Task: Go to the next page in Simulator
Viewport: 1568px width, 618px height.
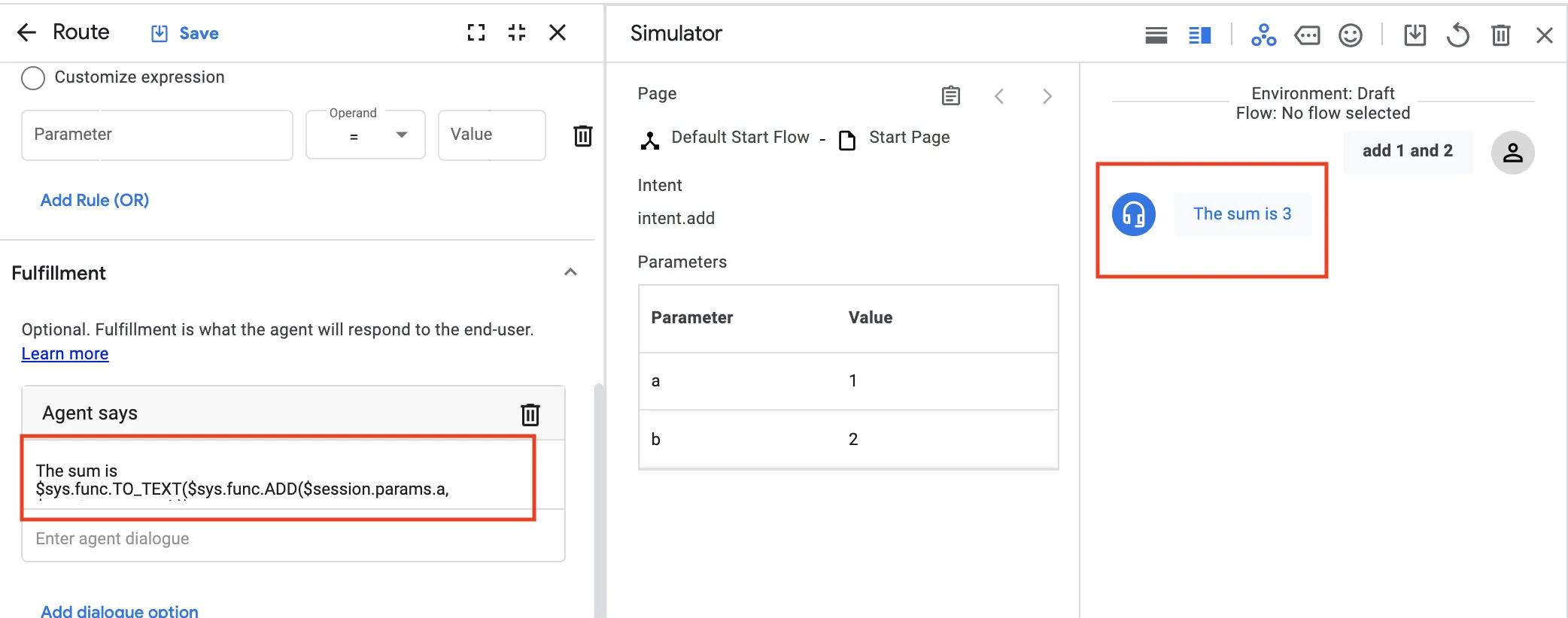Action: (x=1047, y=96)
